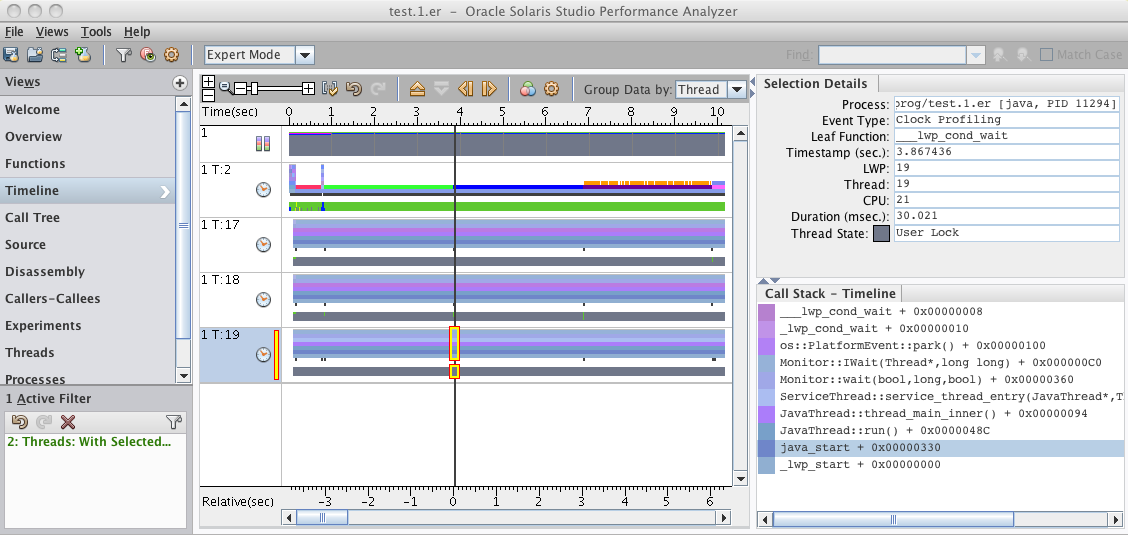
Task: Remove all filters with the red X
Action: (x=68, y=422)
